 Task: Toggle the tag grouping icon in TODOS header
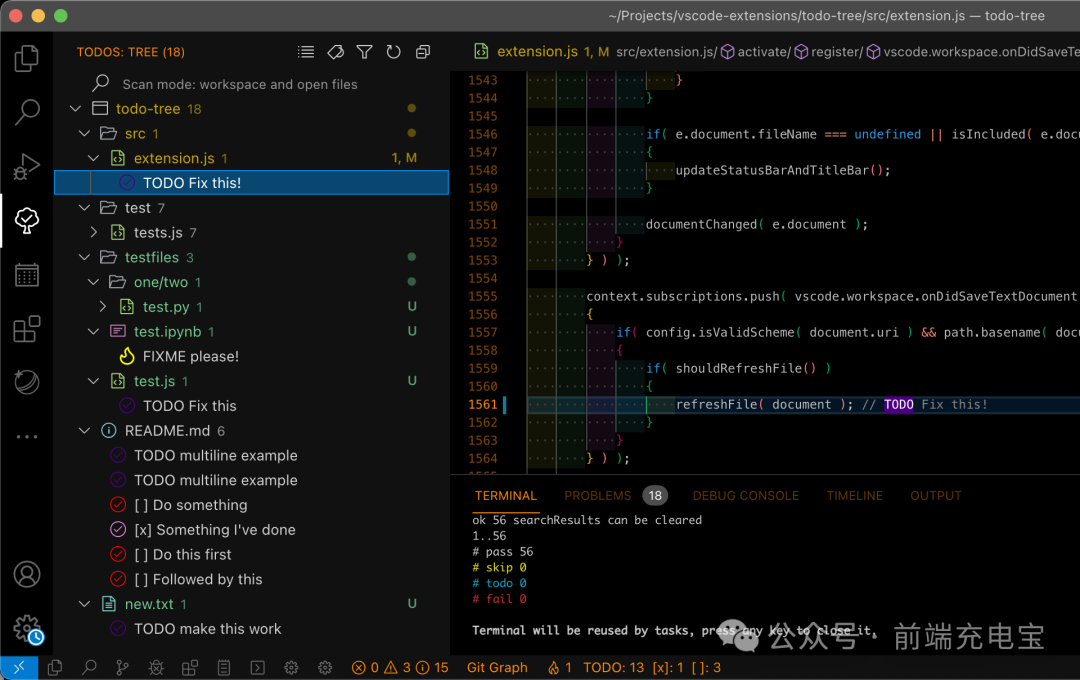tap(336, 52)
